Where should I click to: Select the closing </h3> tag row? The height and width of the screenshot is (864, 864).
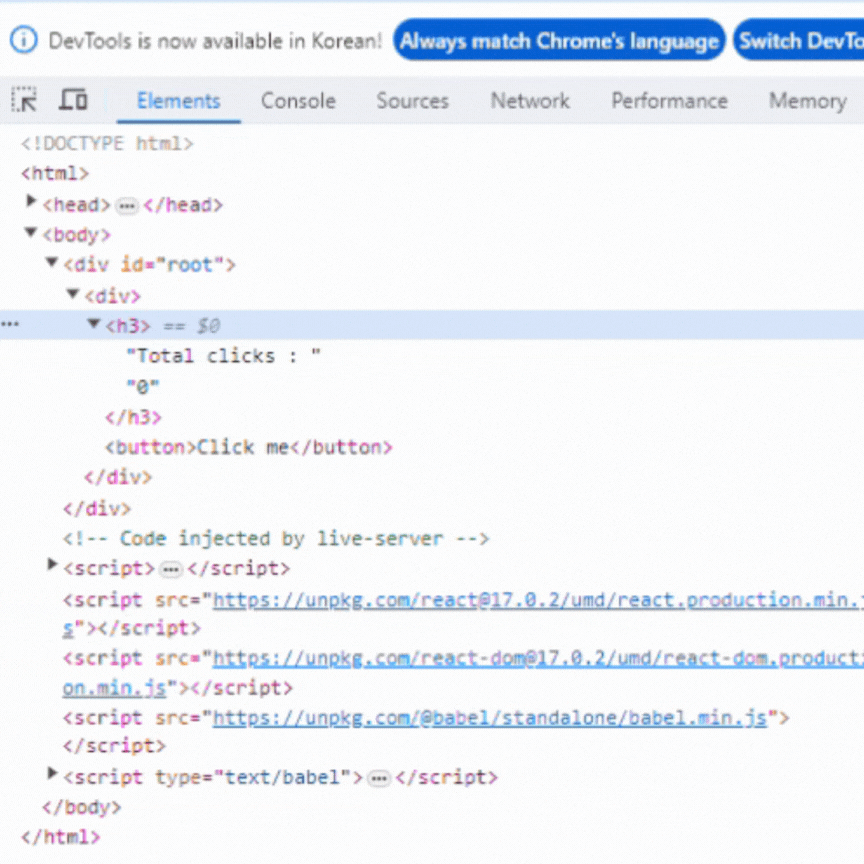(x=133, y=417)
